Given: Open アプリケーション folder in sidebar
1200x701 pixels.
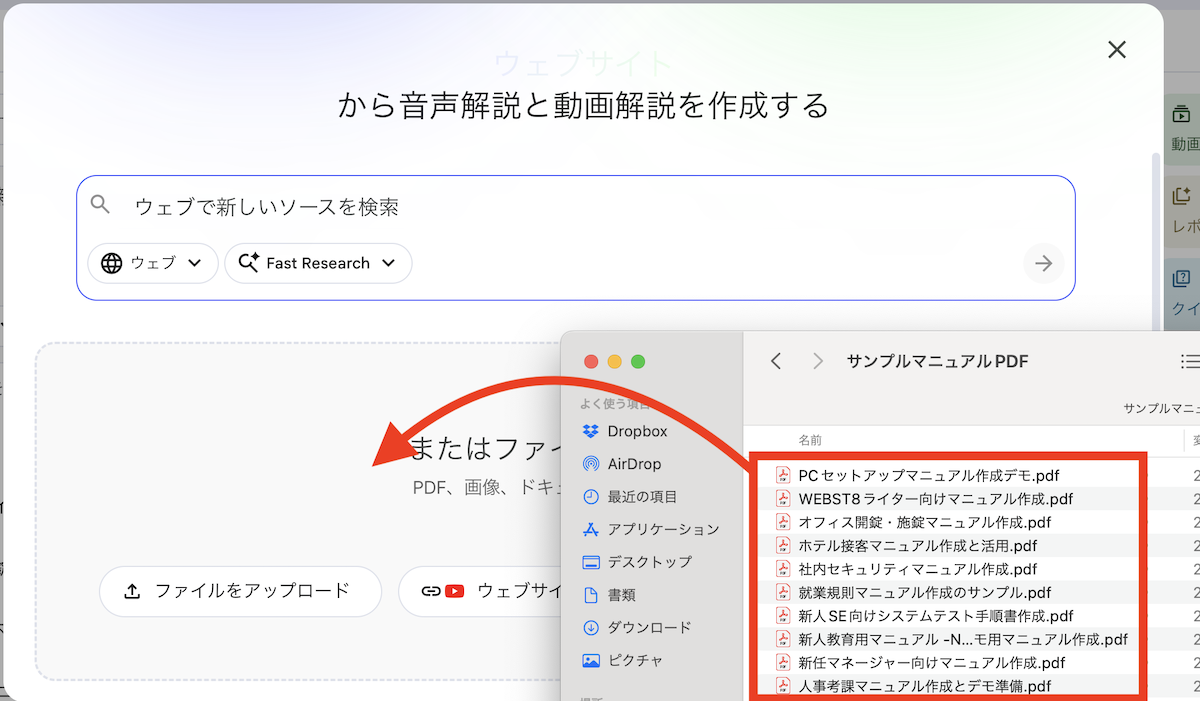Looking at the screenshot, I should (x=662, y=529).
